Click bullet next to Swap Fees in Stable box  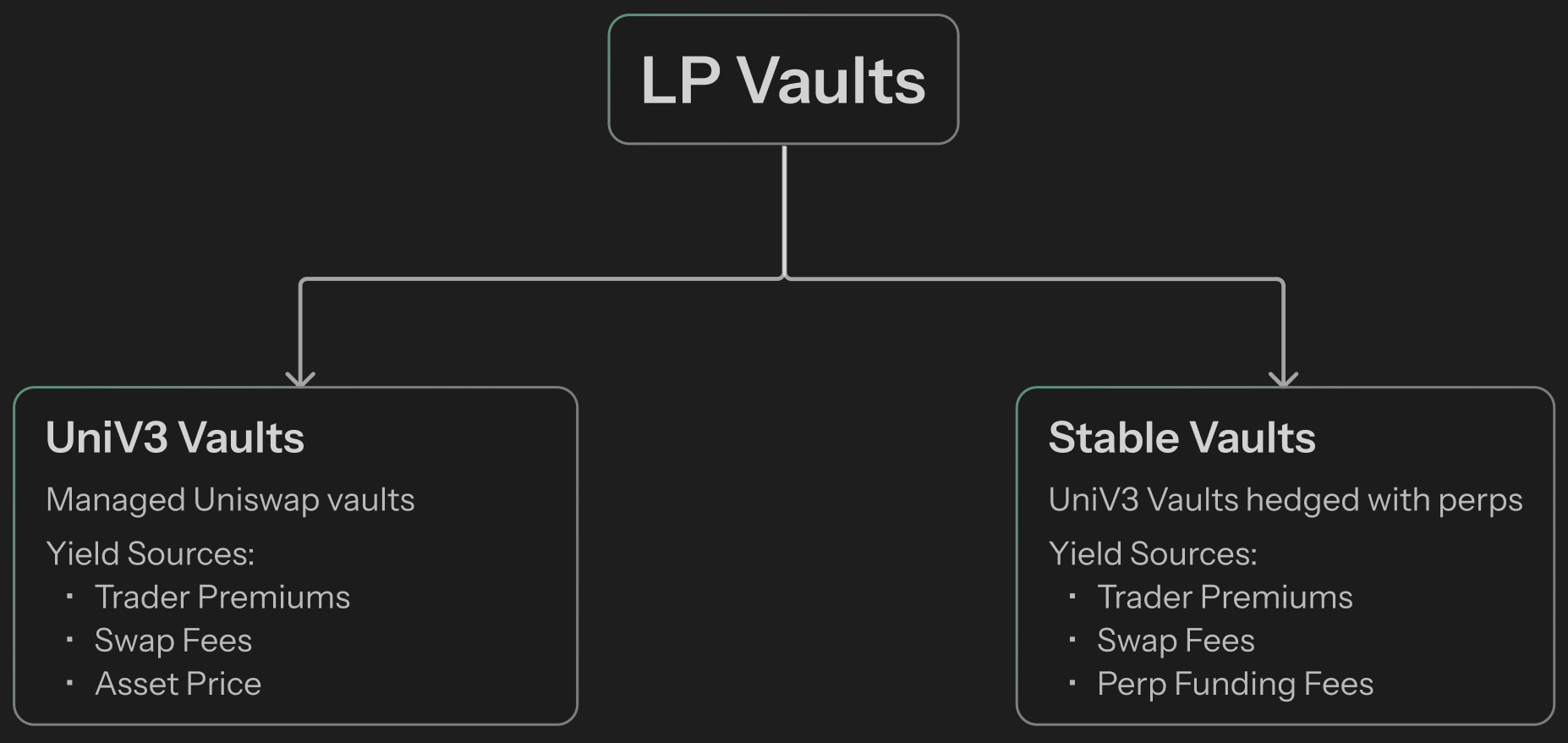[x=1072, y=639]
